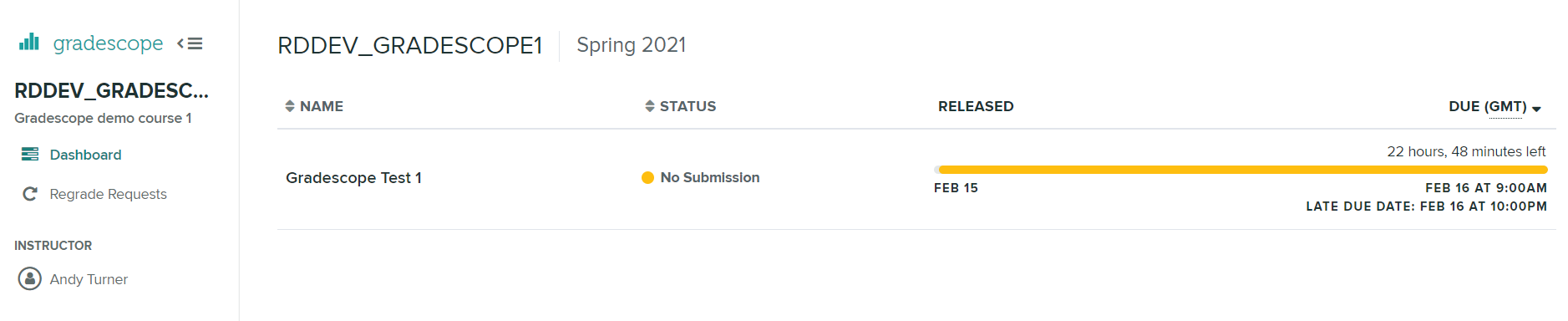Click the sort arrows beside NAME

tap(290, 106)
